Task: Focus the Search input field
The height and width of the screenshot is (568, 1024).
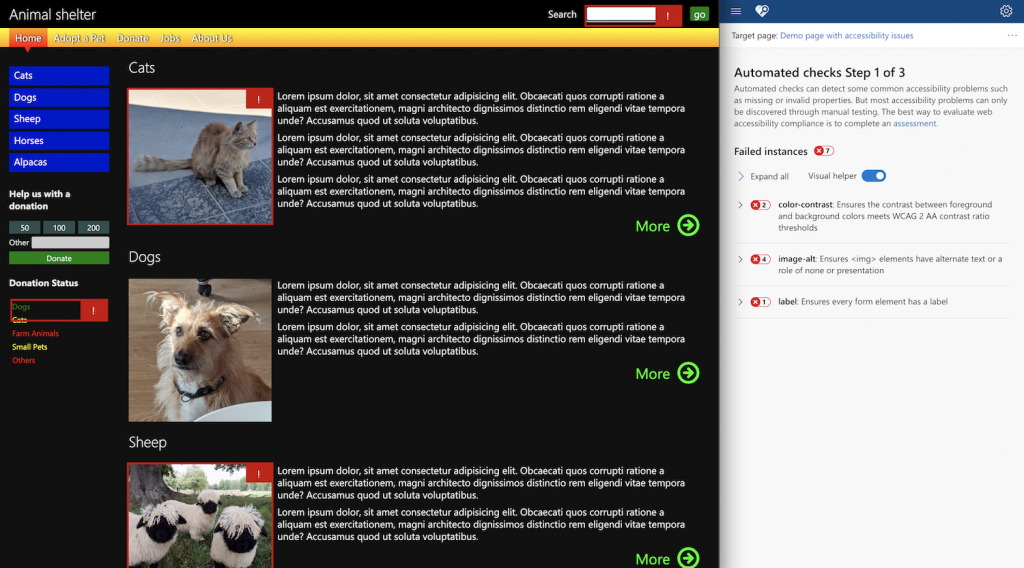Action: (620, 14)
